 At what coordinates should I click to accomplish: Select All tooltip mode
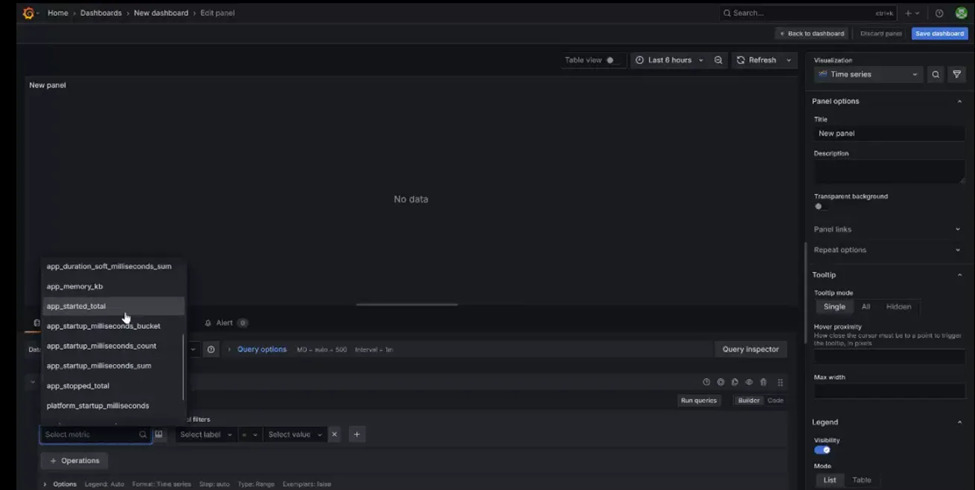(866, 307)
